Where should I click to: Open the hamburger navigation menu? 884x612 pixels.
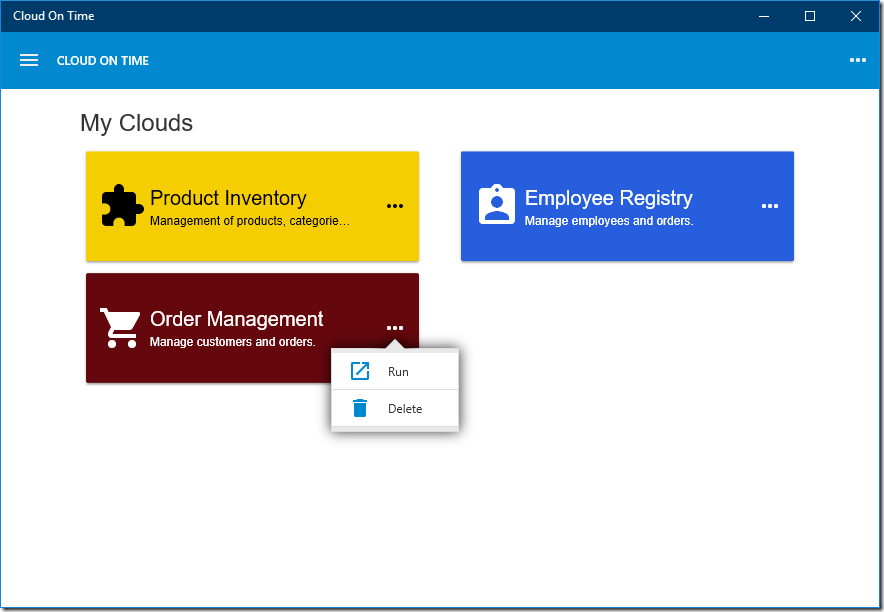click(x=29, y=60)
